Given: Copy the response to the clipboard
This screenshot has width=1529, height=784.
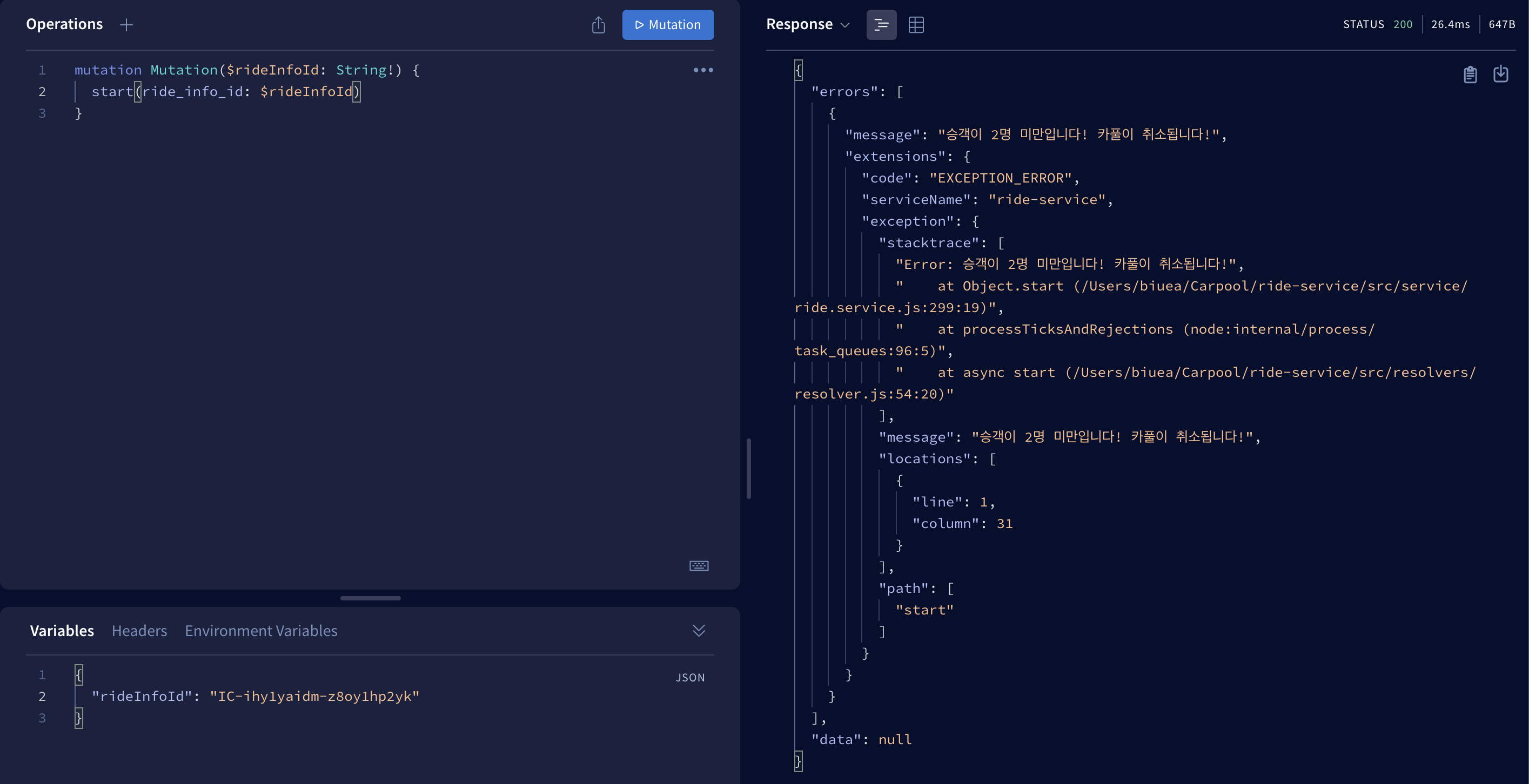Looking at the screenshot, I should pos(1470,75).
